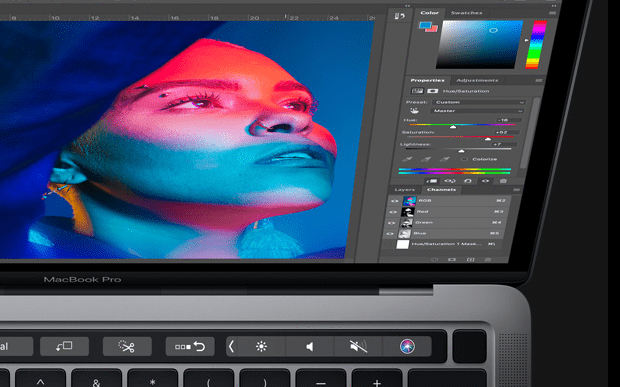The width and height of the screenshot is (620, 387).
Task: Click the foreground color swatch
Action: 425,25
